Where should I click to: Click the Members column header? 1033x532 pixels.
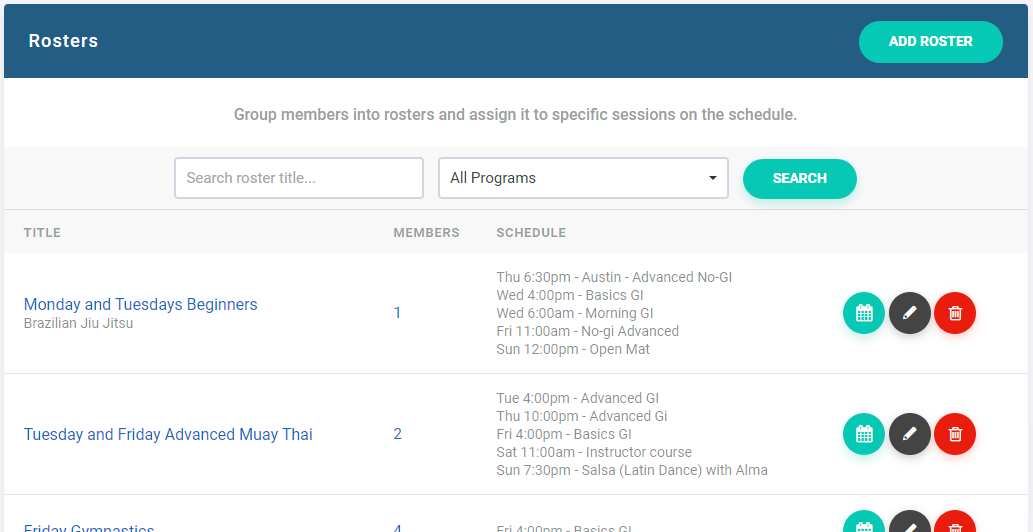click(x=426, y=233)
